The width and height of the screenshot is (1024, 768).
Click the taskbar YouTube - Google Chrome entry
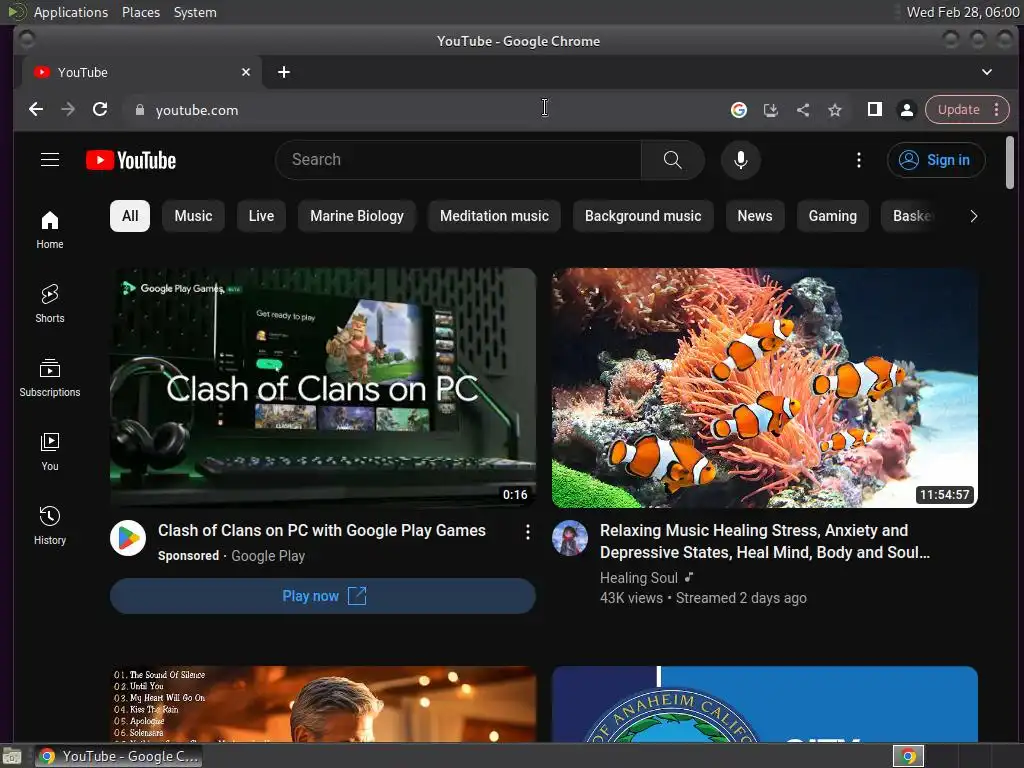point(119,756)
